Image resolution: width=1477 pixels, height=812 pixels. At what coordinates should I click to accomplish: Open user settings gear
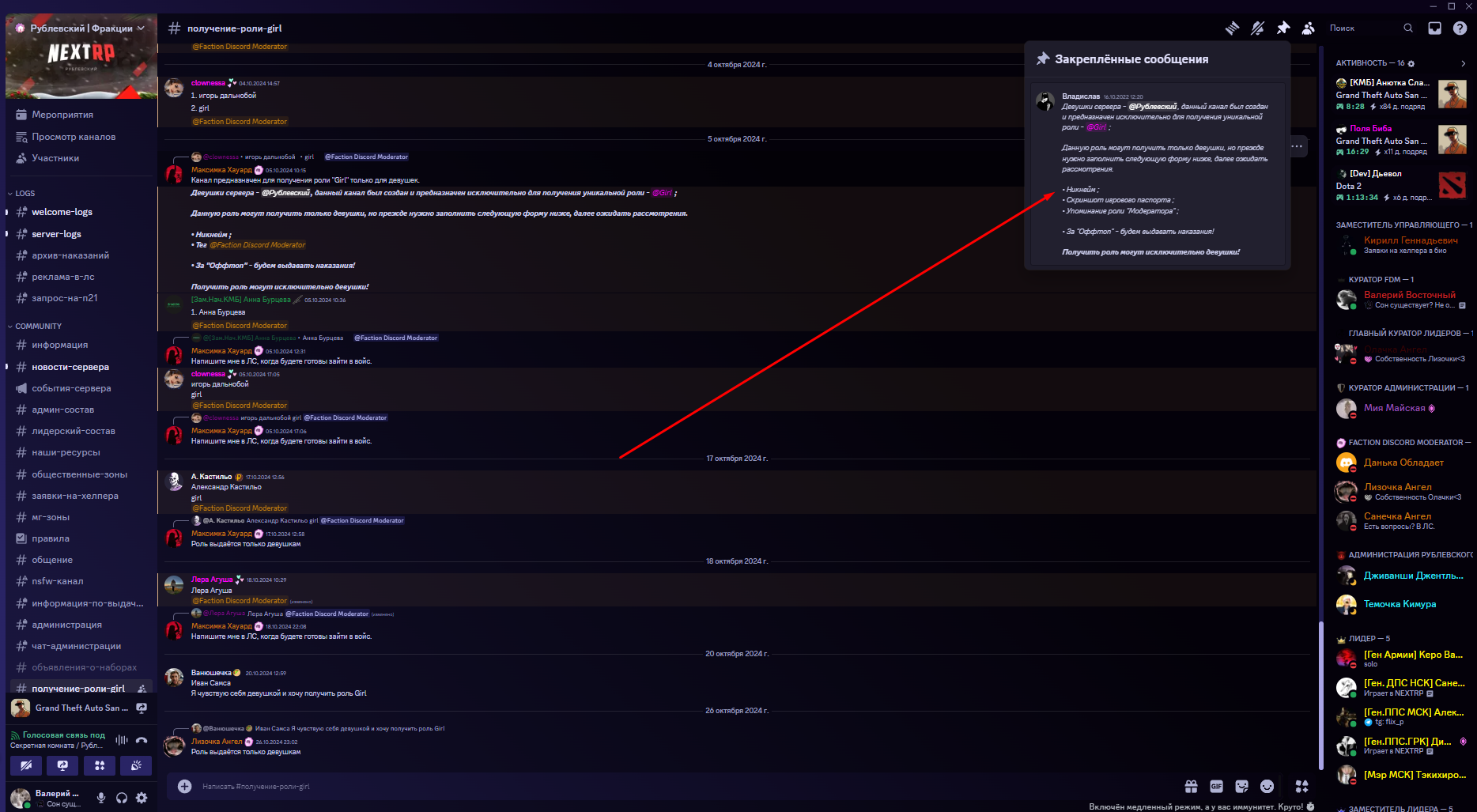click(x=142, y=798)
